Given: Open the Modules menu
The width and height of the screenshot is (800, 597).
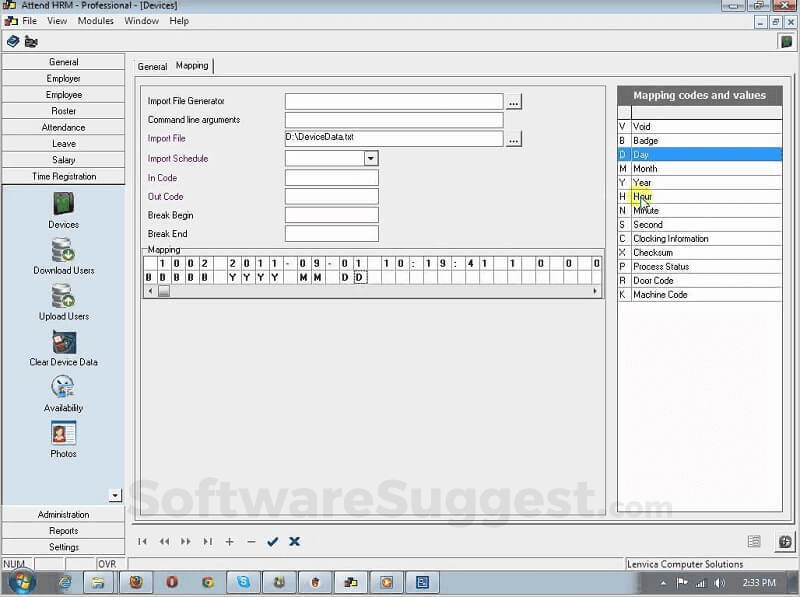Looking at the screenshot, I should point(95,20).
